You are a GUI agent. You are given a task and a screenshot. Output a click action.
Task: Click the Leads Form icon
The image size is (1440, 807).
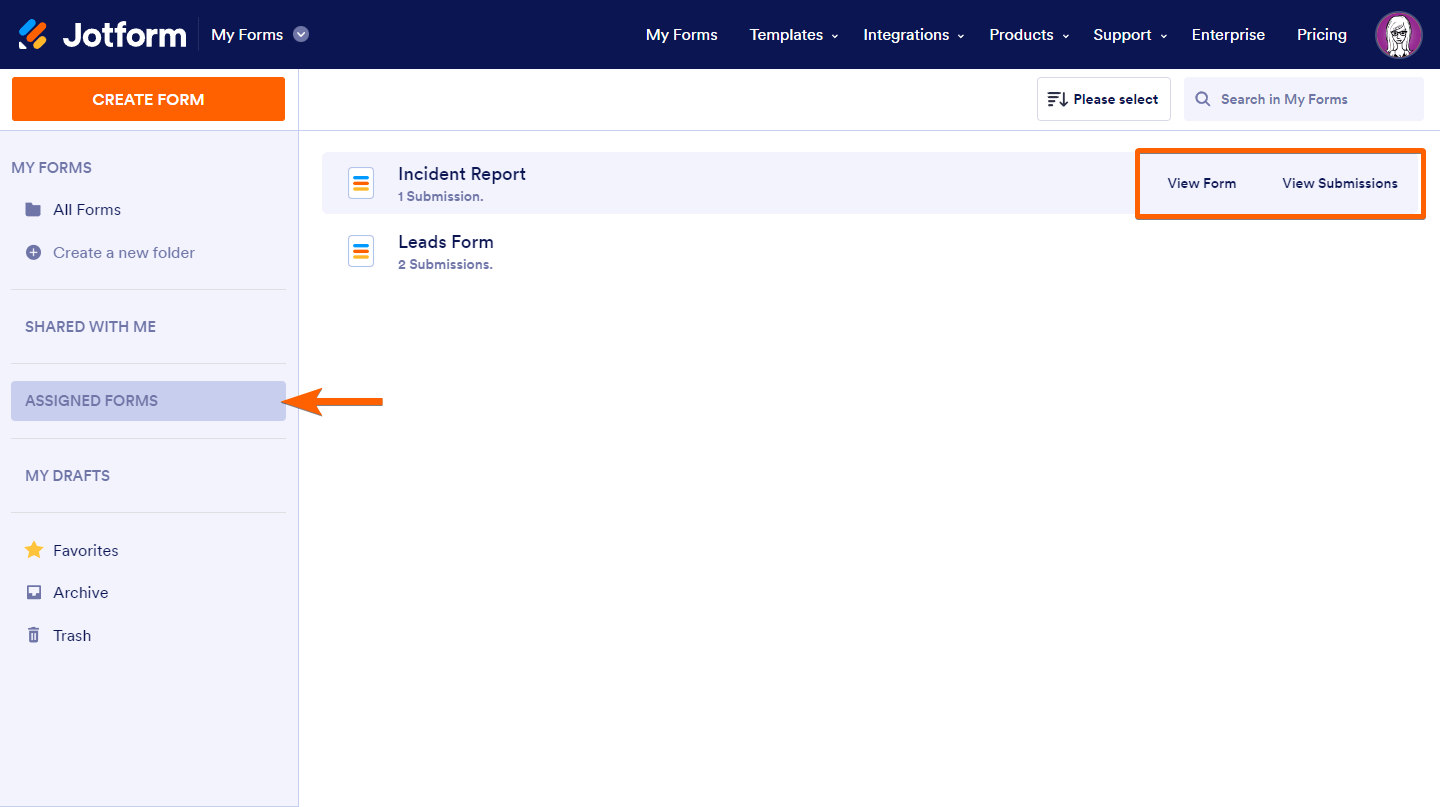pyautogui.click(x=361, y=251)
